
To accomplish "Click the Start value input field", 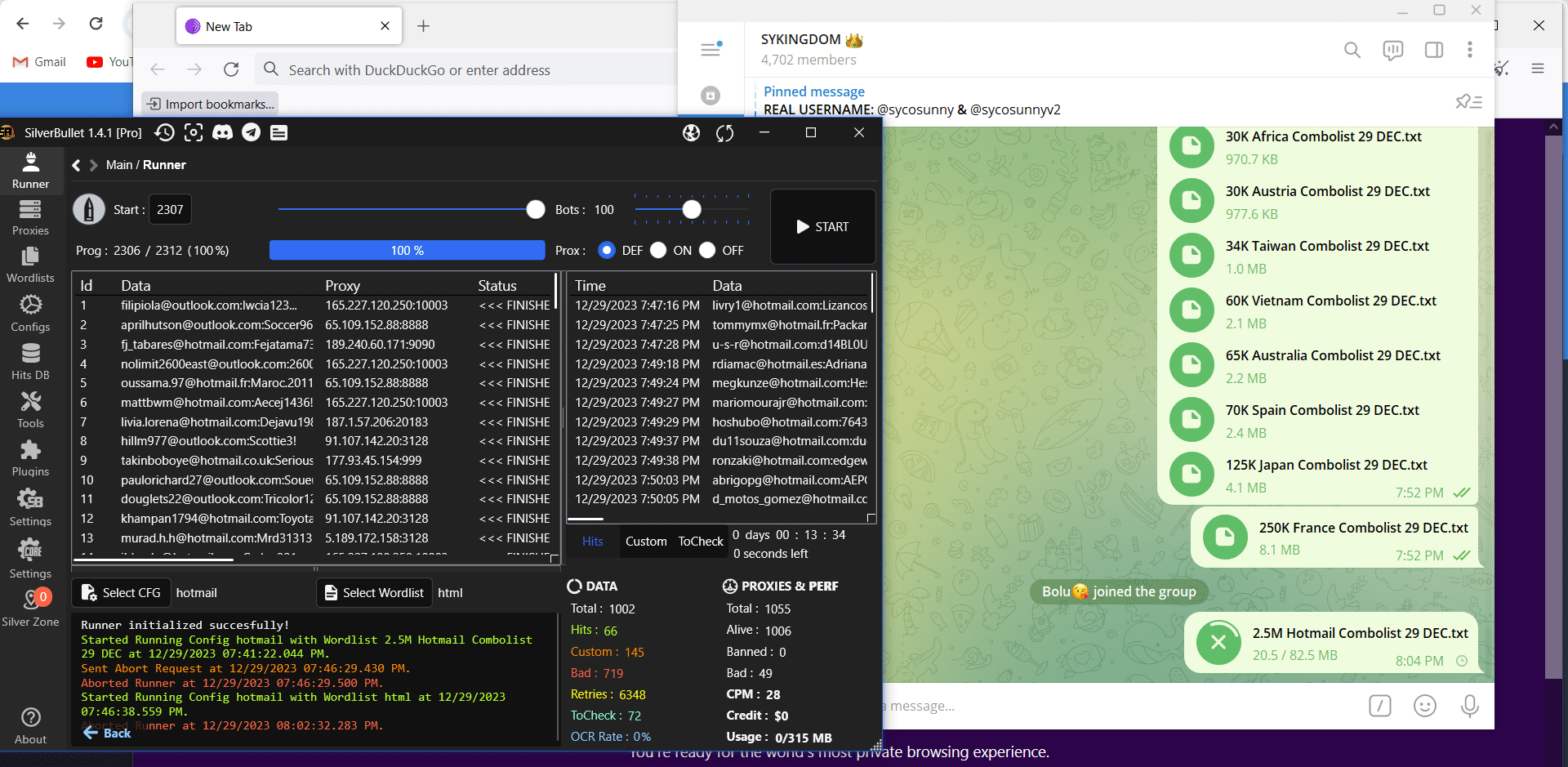I will (170, 210).
